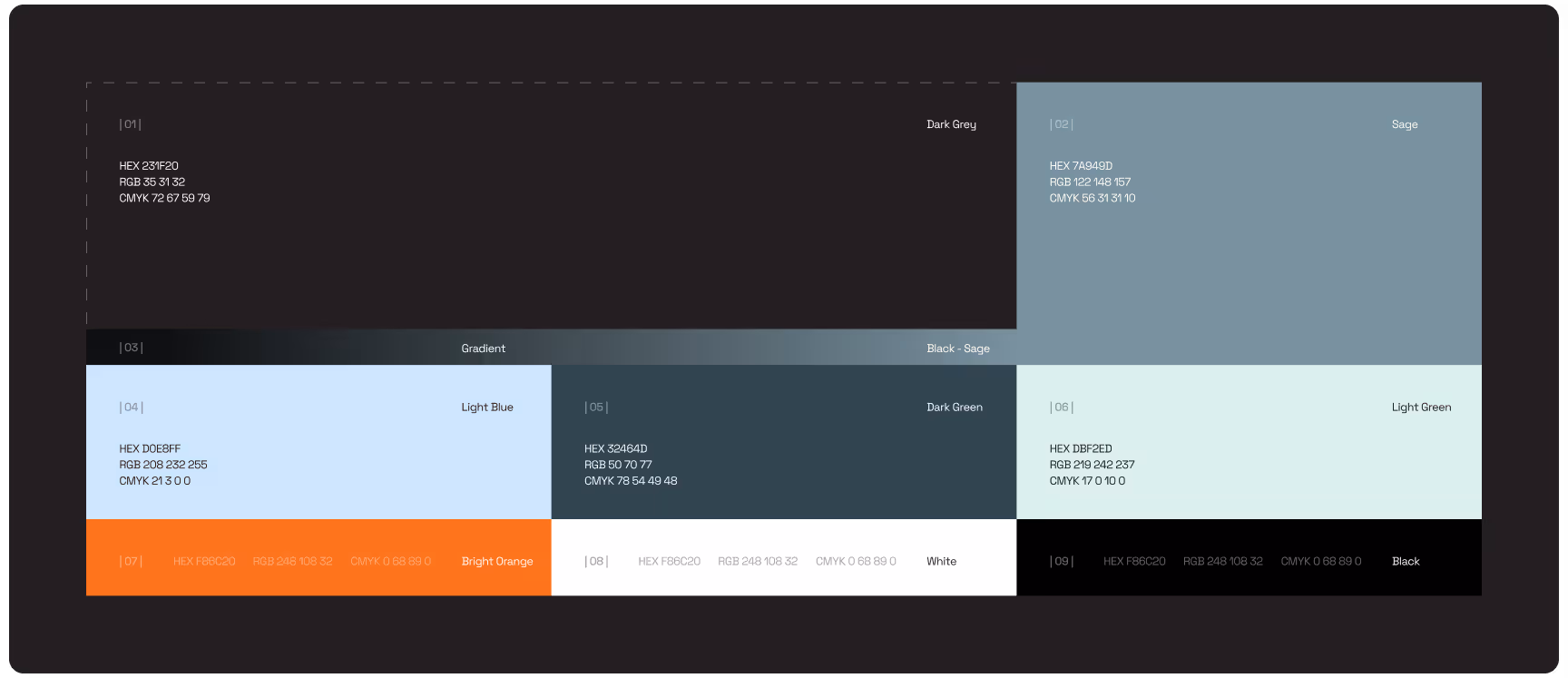Click the 'Gradient' label
The width and height of the screenshot is (1568, 678).
tap(483, 349)
